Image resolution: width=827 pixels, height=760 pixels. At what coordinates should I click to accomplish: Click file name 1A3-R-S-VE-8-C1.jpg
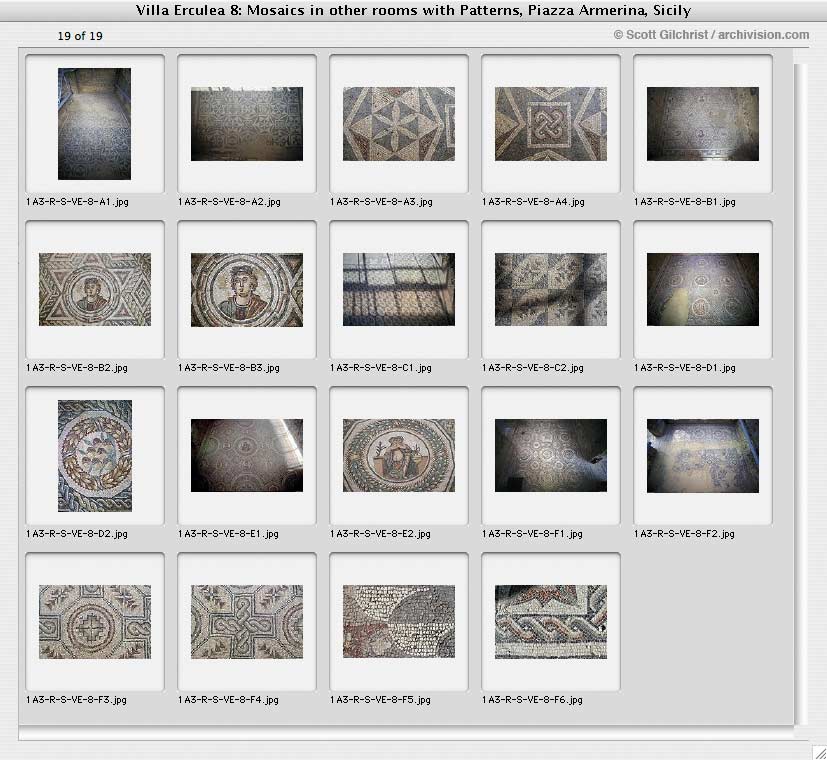[x=380, y=368]
